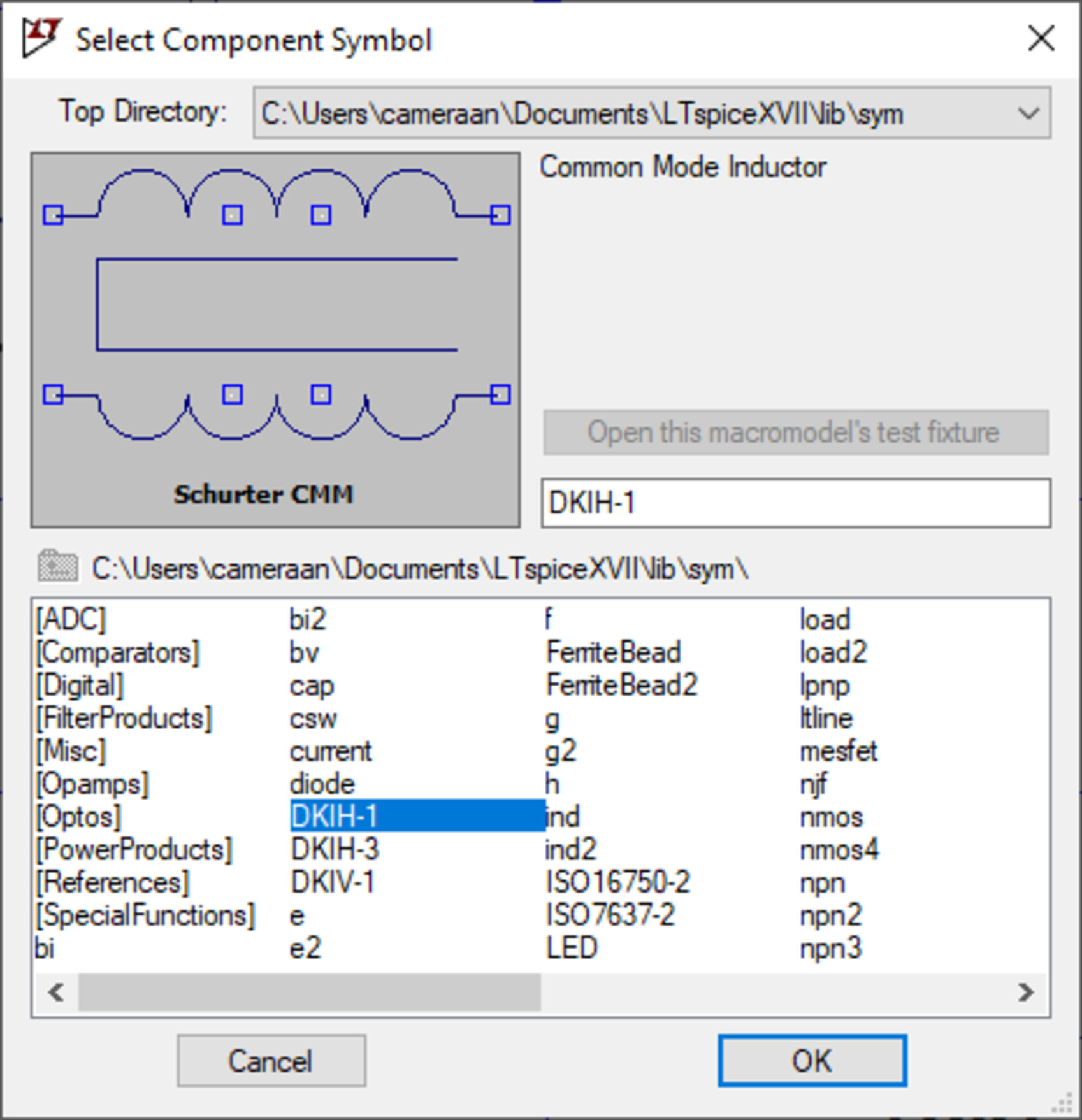Select the DKIV-1 symbol
This screenshot has height=1120, width=1082.
[333, 883]
